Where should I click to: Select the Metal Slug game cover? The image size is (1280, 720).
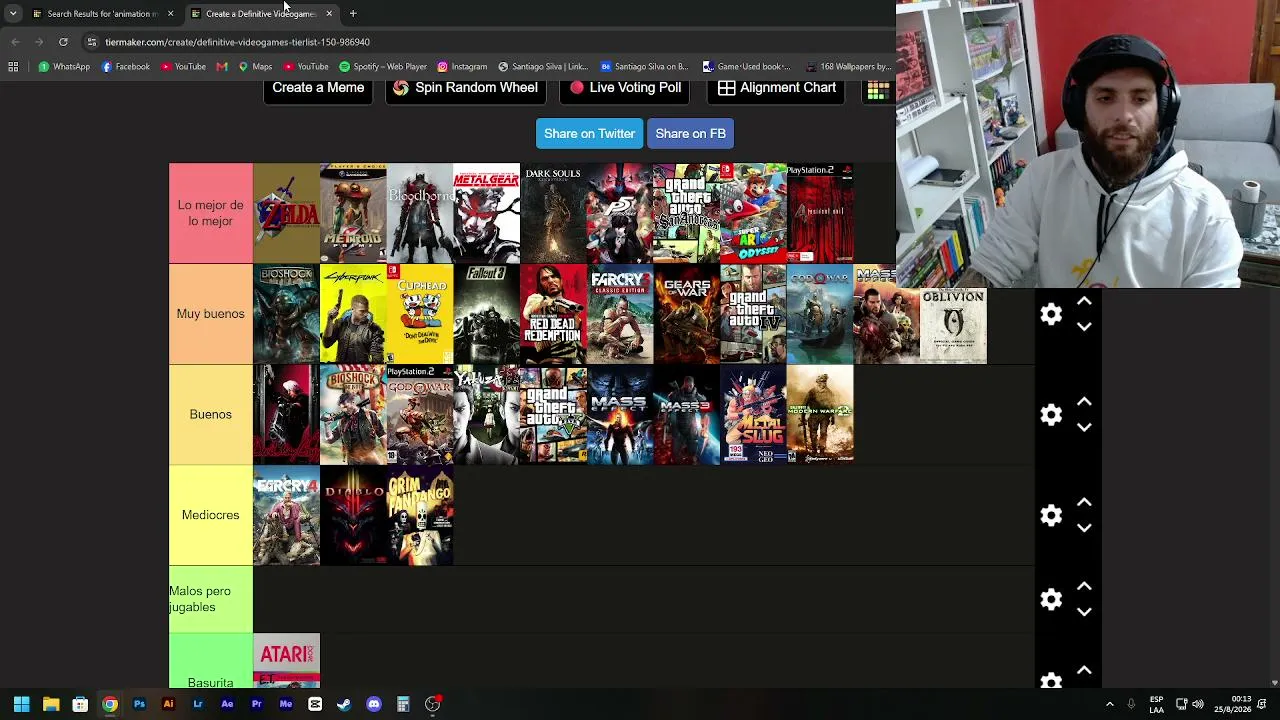point(753,415)
